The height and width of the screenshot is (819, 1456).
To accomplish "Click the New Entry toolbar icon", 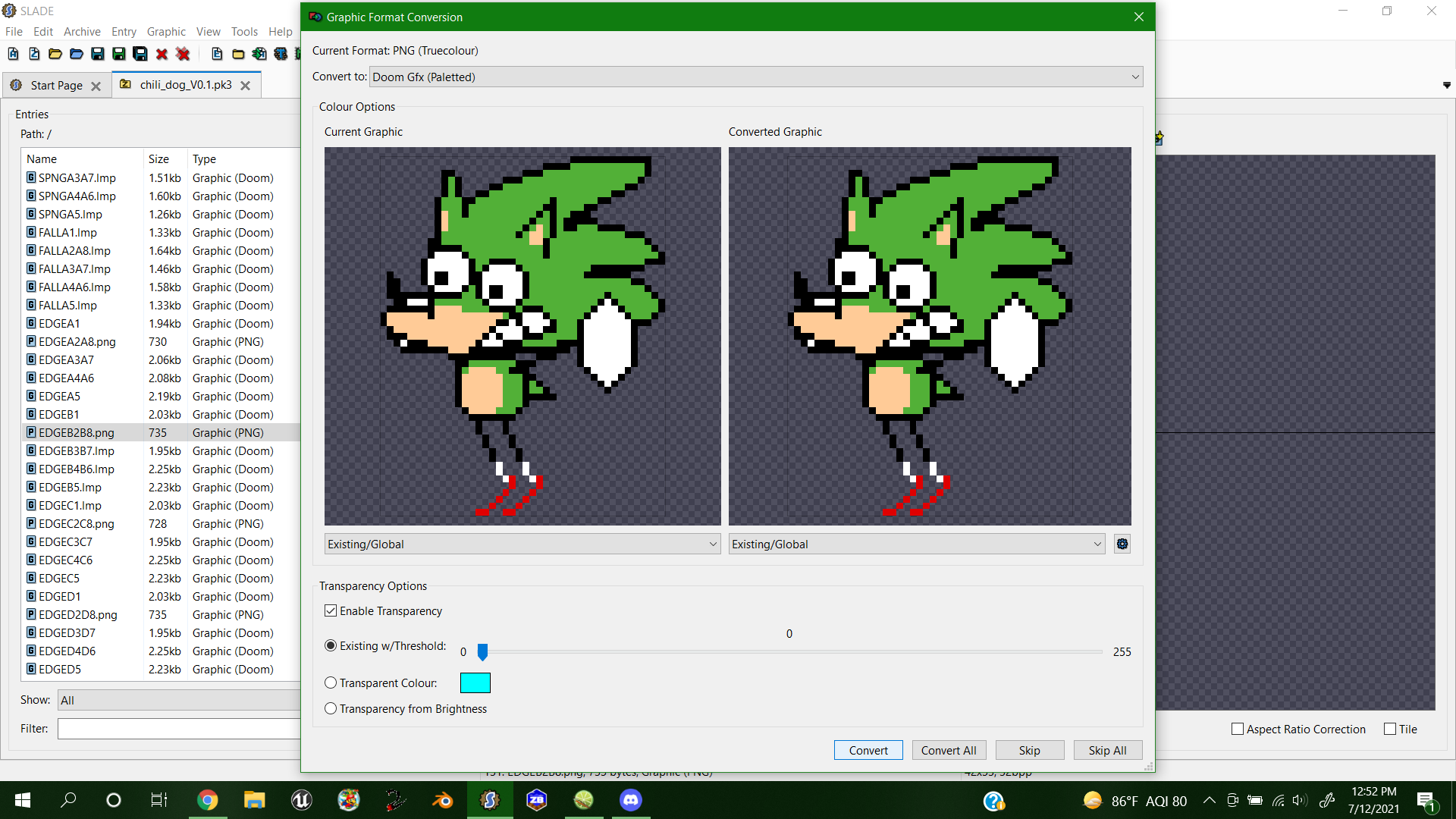I will pyautogui.click(x=217, y=54).
